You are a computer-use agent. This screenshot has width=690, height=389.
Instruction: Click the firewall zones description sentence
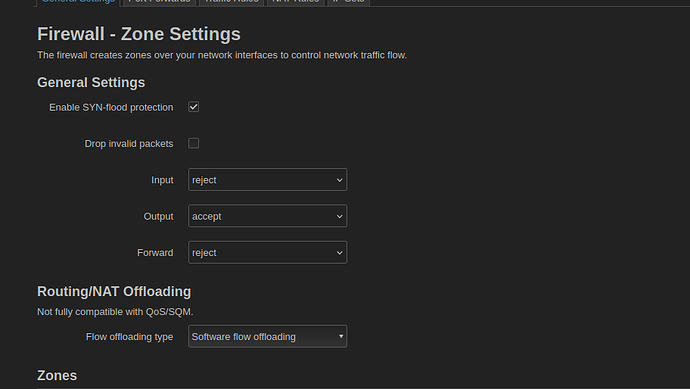[x=222, y=55]
